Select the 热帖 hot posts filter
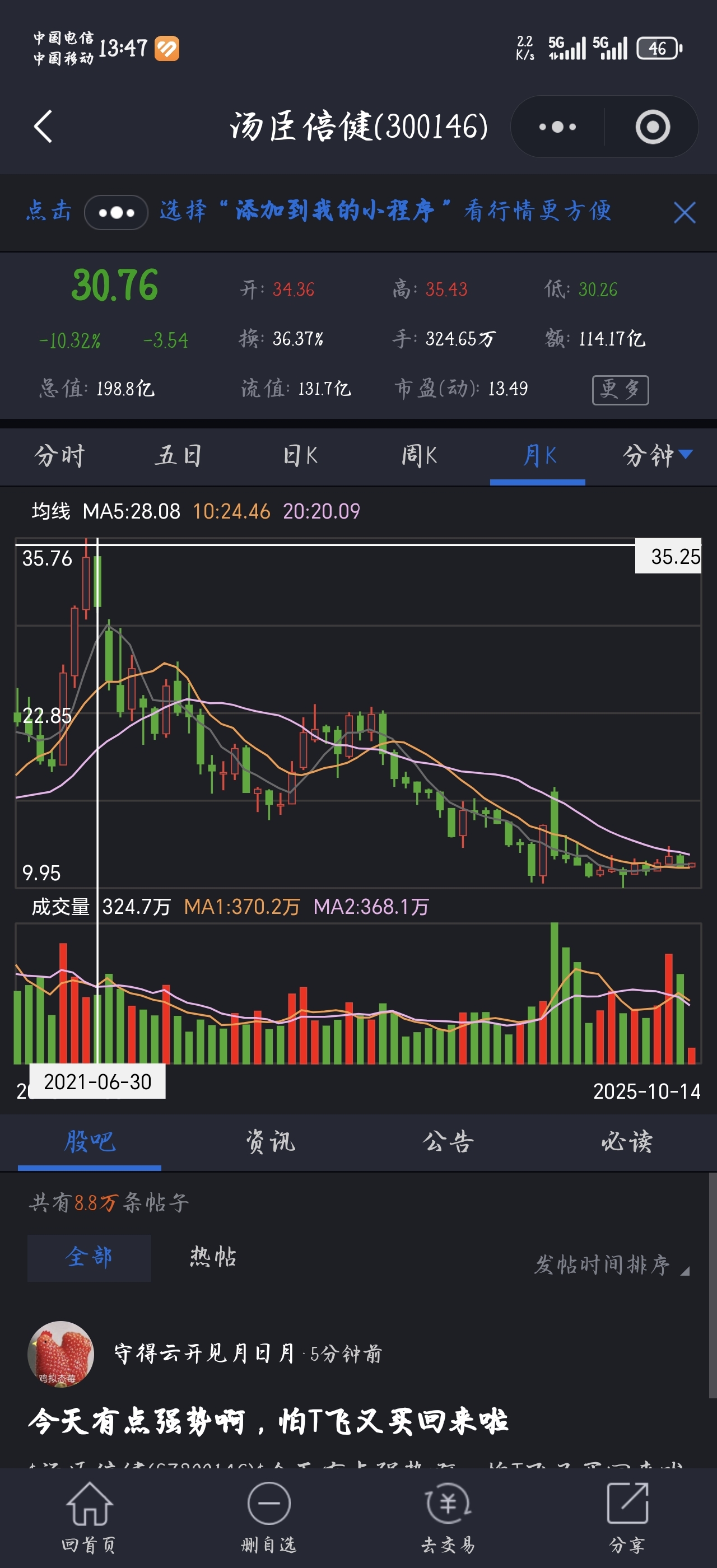717x1568 pixels. [x=213, y=1258]
